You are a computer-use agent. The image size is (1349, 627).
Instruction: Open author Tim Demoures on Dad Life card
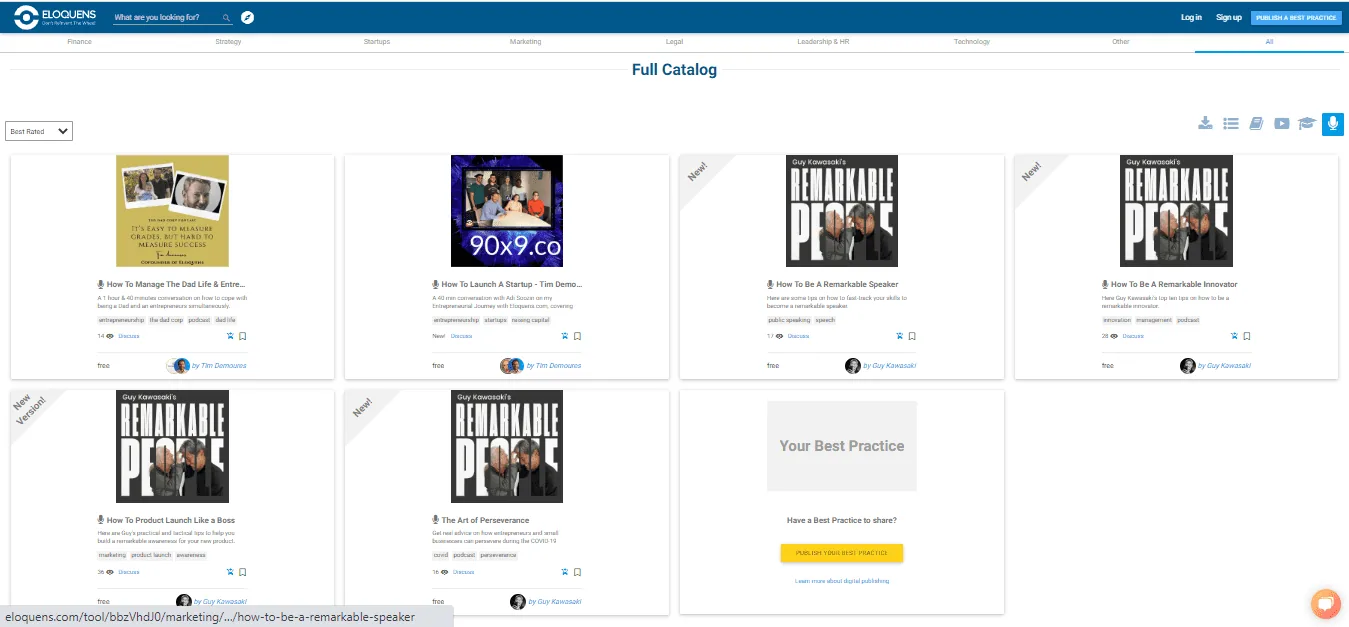pyautogui.click(x=217, y=366)
